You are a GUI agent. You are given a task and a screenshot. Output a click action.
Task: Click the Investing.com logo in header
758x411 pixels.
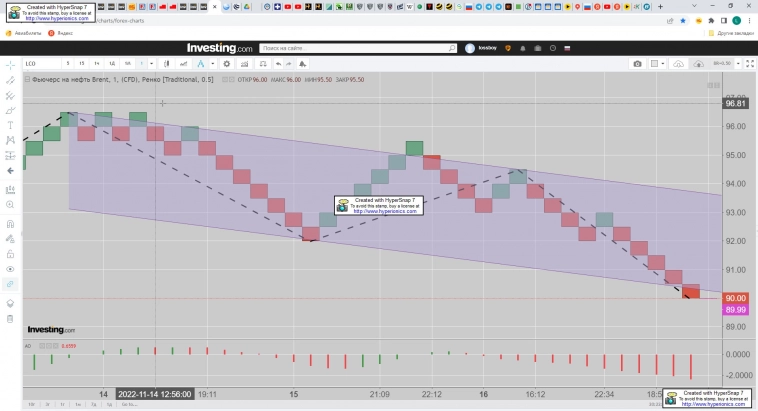pos(219,48)
